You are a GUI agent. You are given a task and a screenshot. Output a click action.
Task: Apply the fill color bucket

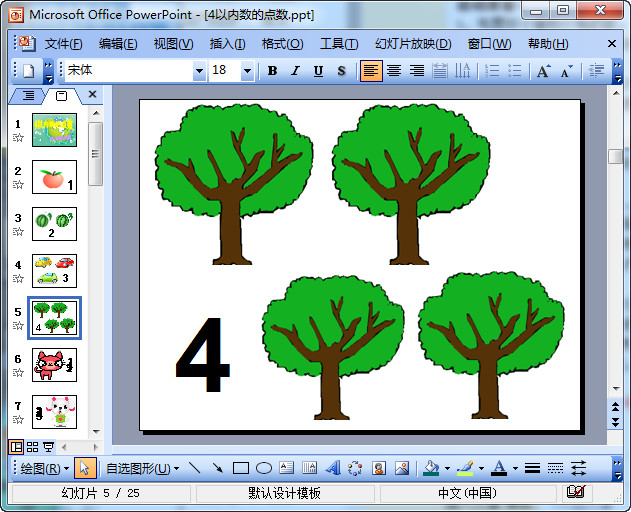coord(431,468)
